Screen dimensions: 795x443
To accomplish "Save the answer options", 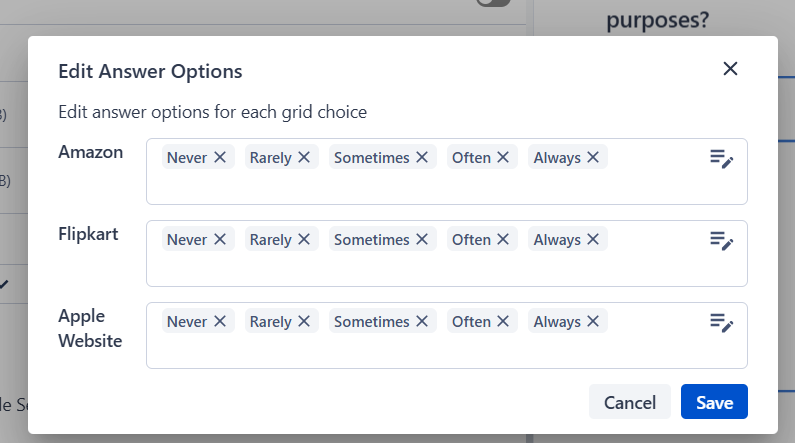I will 714,402.
